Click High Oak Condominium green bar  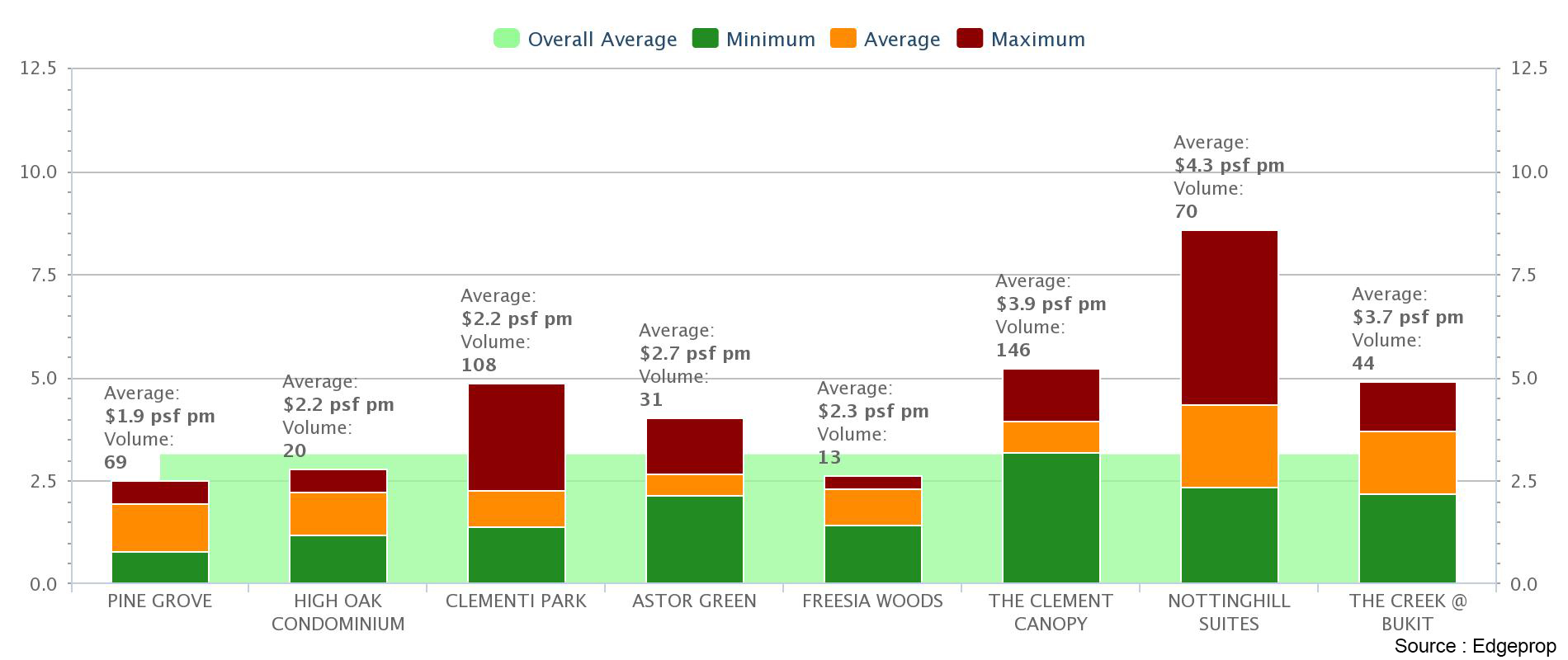point(338,559)
